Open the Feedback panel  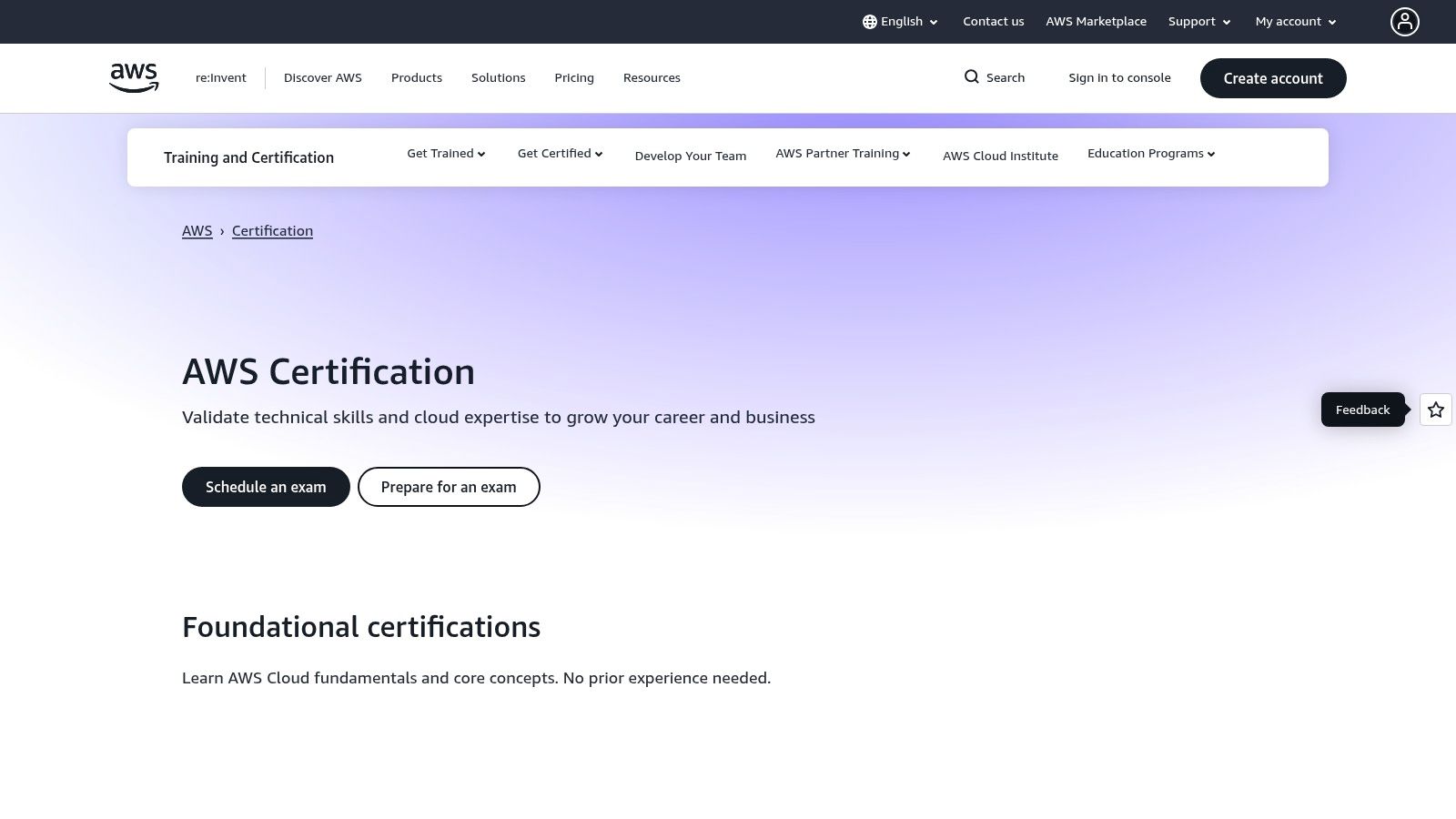coord(1362,409)
